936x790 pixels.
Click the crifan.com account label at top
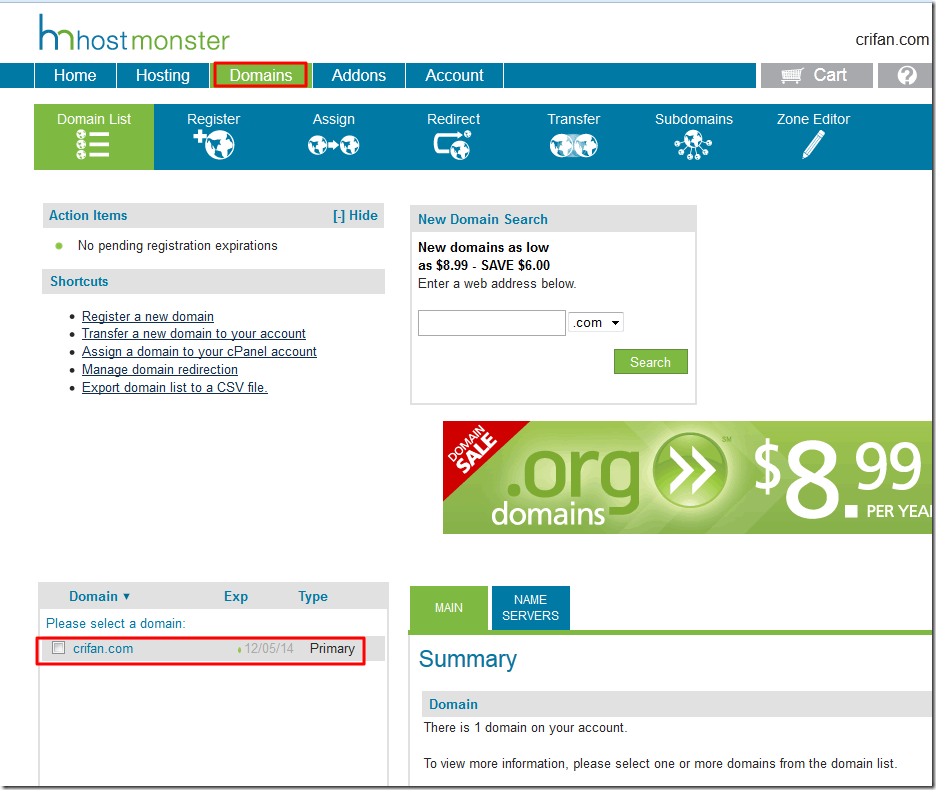coord(892,39)
